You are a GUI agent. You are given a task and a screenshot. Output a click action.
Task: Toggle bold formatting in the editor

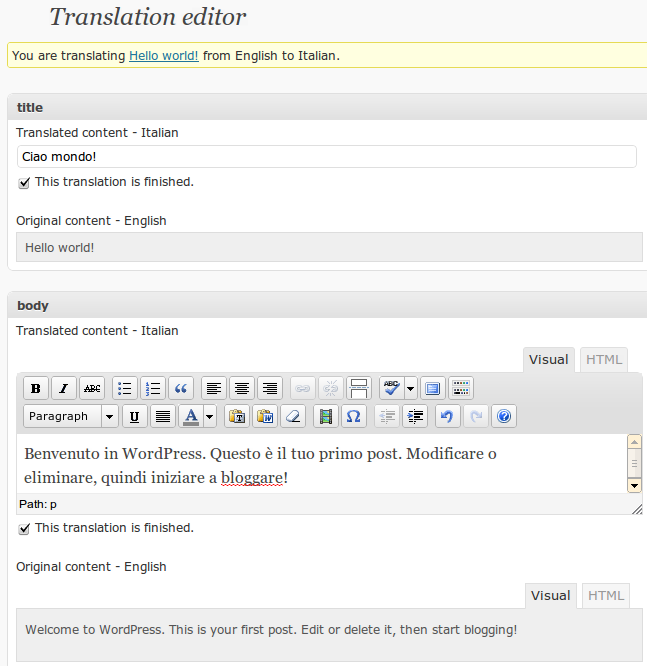tap(36, 389)
